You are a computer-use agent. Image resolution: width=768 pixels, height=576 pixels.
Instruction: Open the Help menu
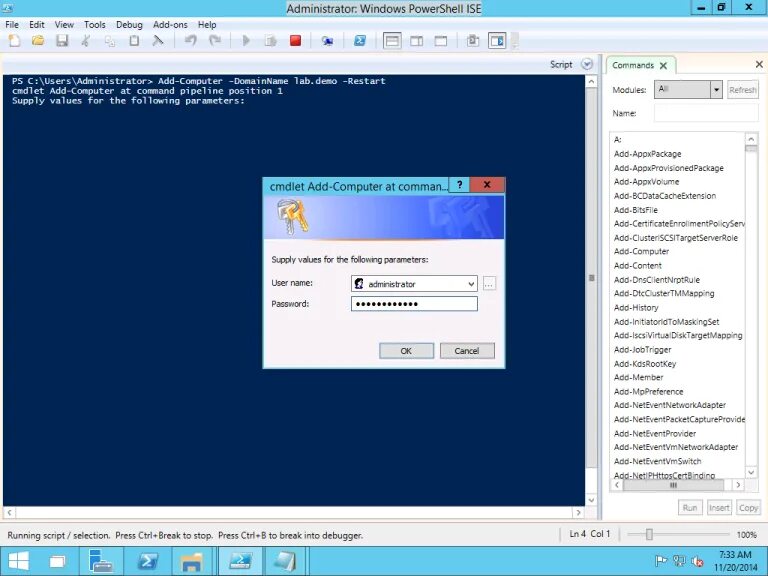point(207,24)
